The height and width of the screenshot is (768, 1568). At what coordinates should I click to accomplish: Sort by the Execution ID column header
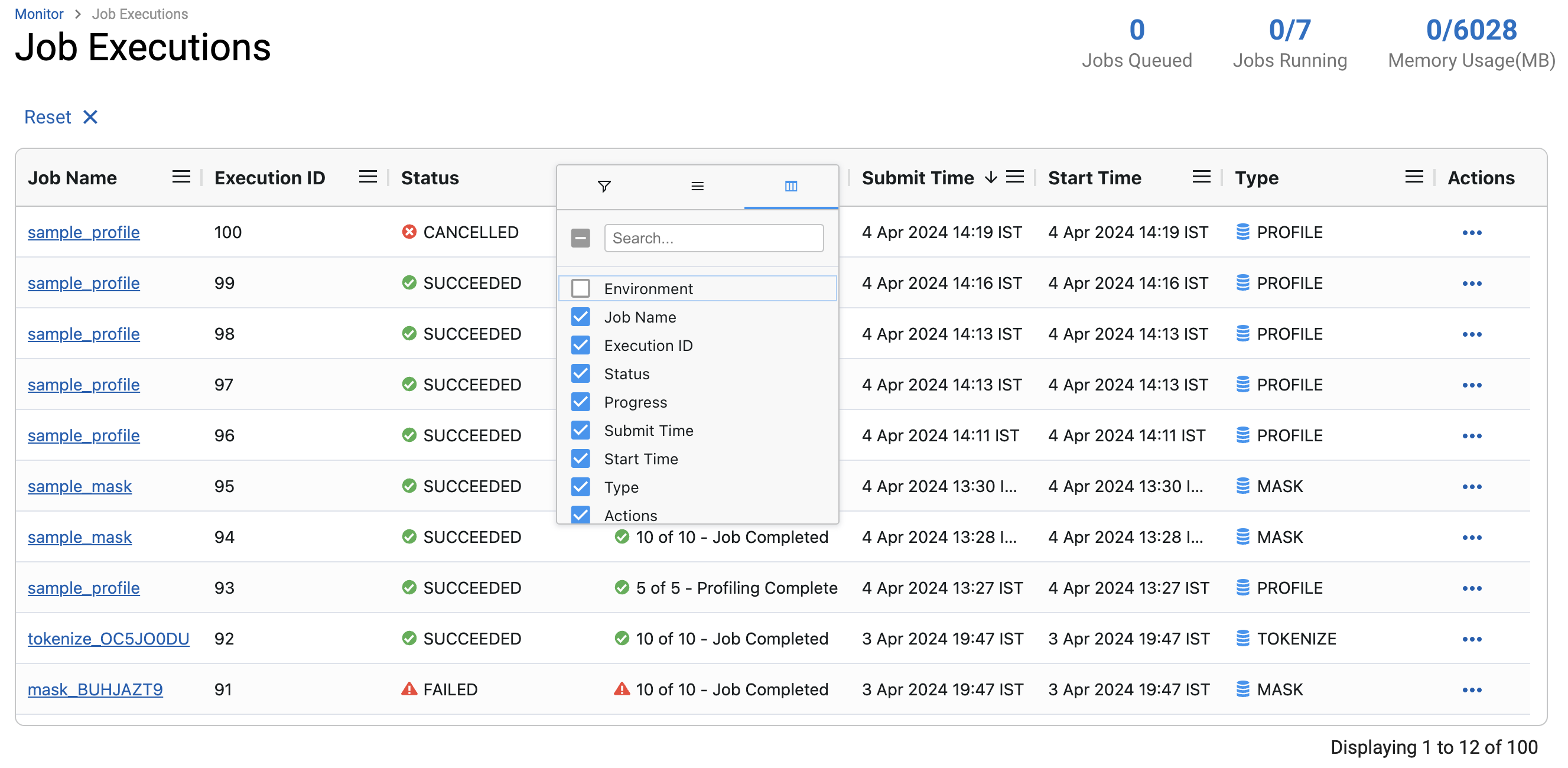point(269,178)
